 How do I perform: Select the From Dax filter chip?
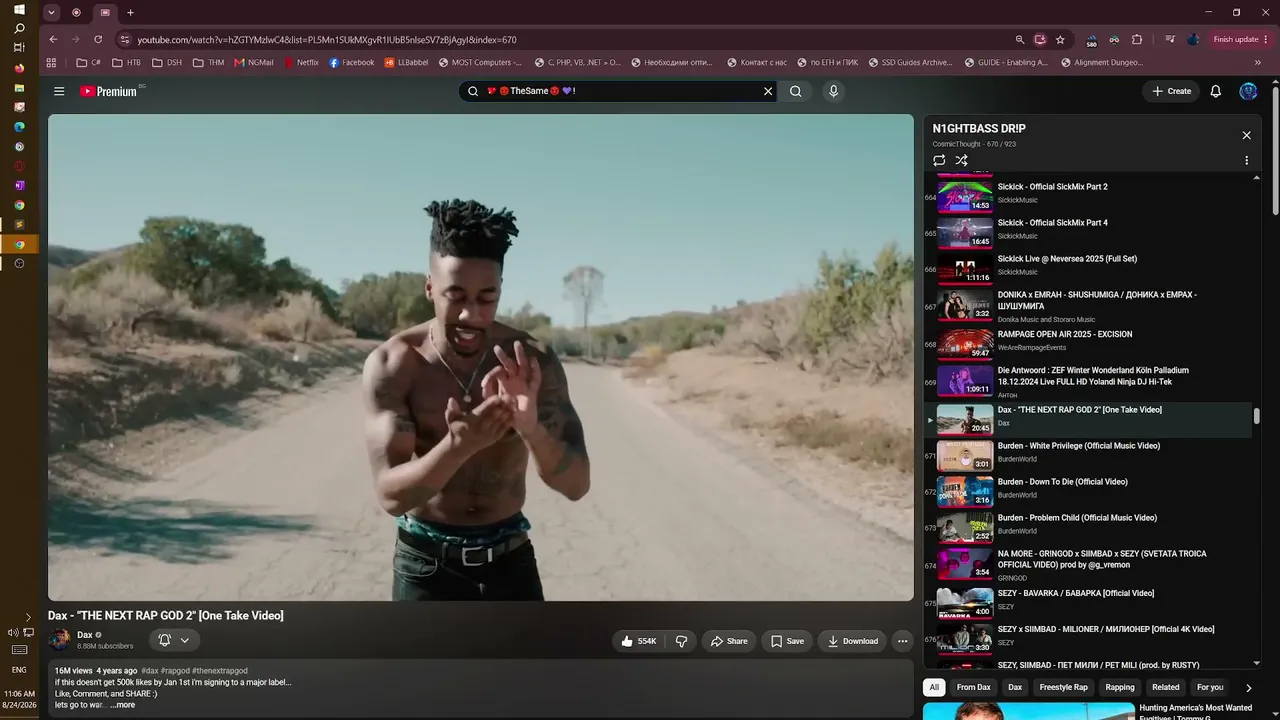[973, 687]
